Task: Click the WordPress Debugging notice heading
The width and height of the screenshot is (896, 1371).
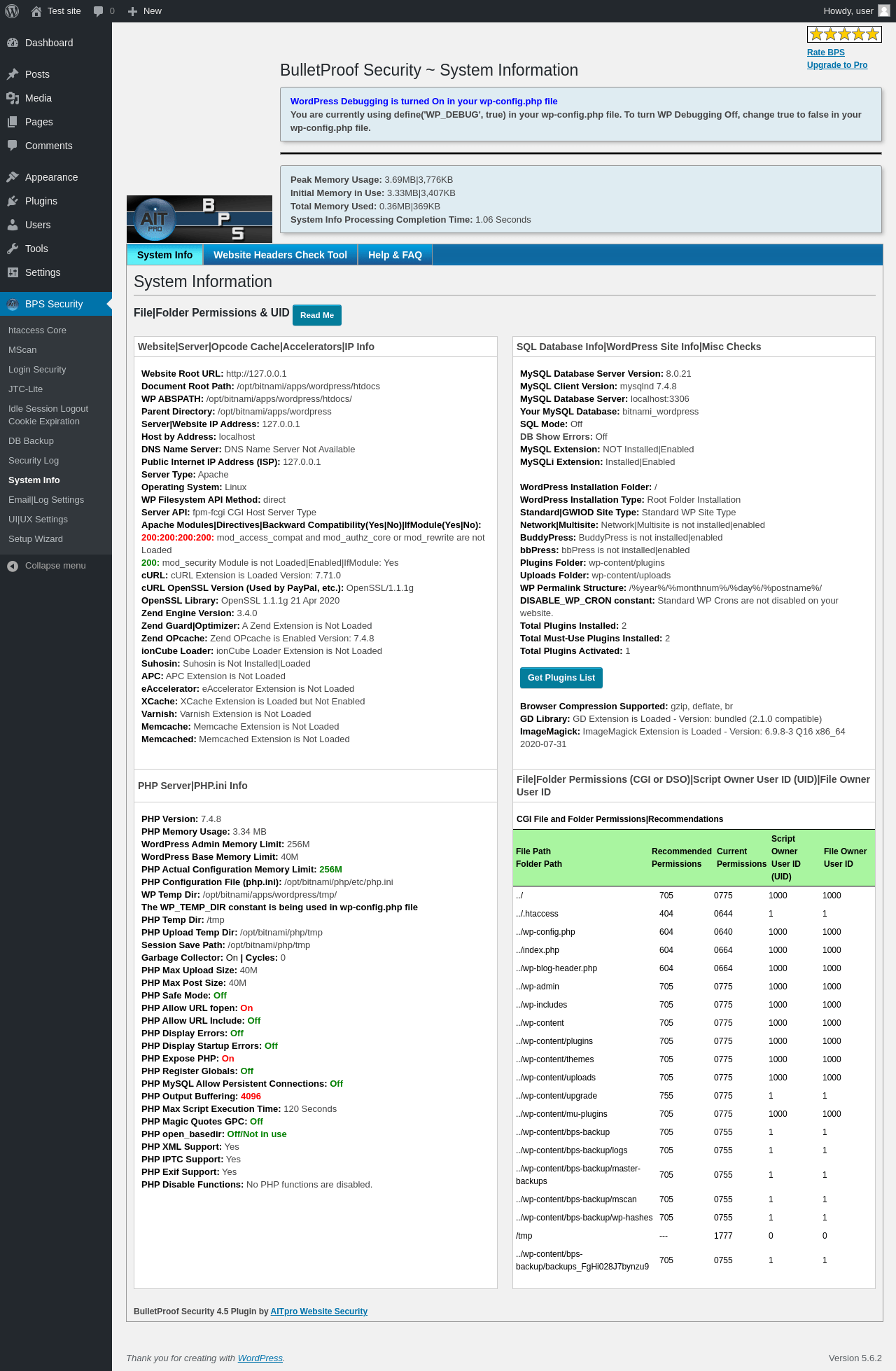Action: [x=424, y=102]
